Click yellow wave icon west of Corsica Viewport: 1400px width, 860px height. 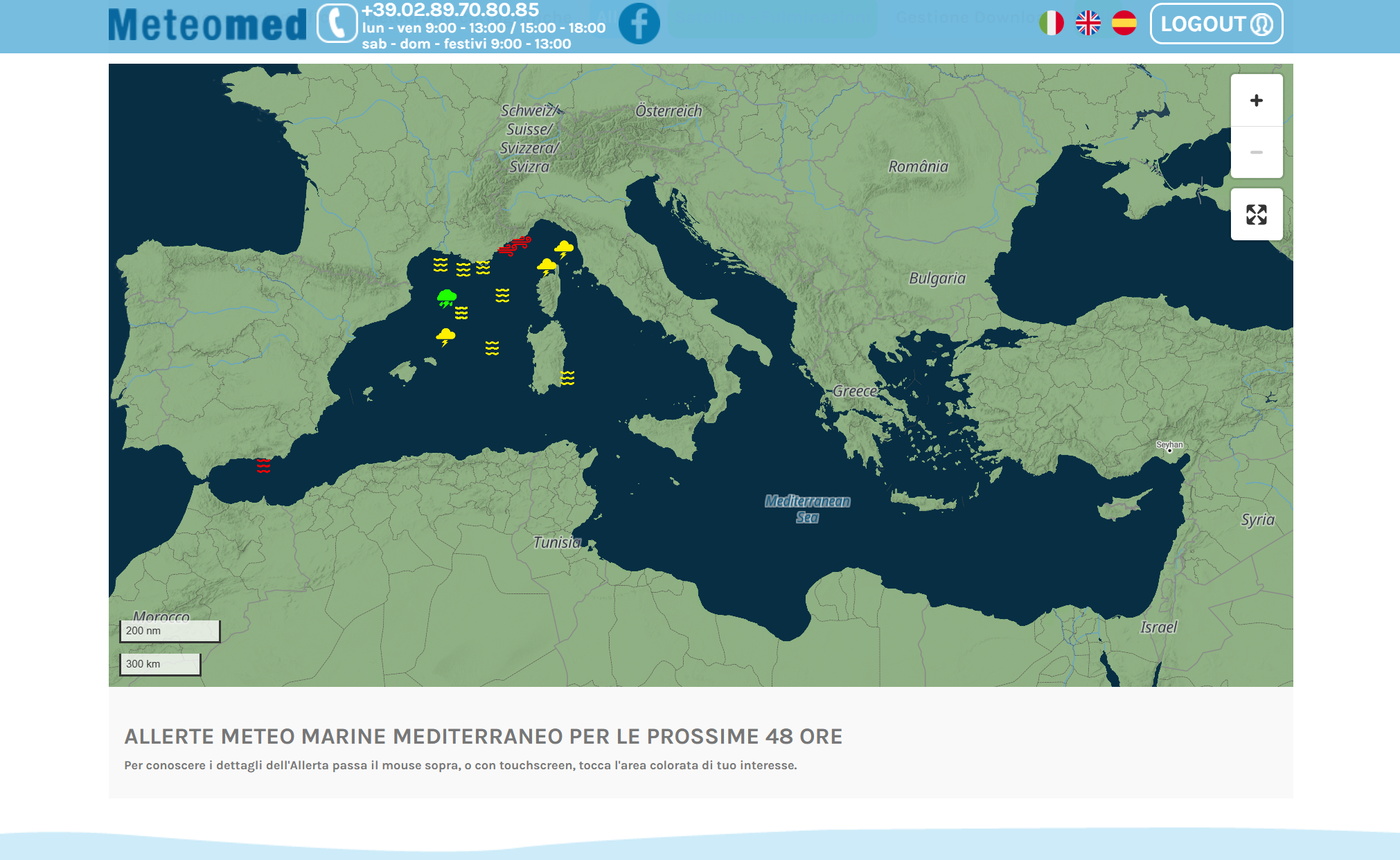tap(502, 296)
